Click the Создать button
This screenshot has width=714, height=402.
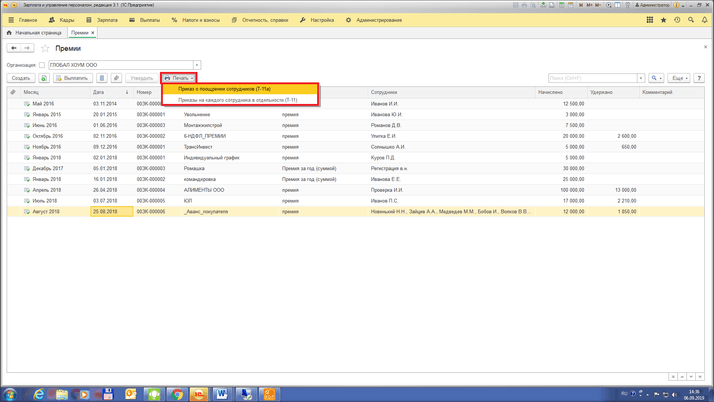(21, 78)
